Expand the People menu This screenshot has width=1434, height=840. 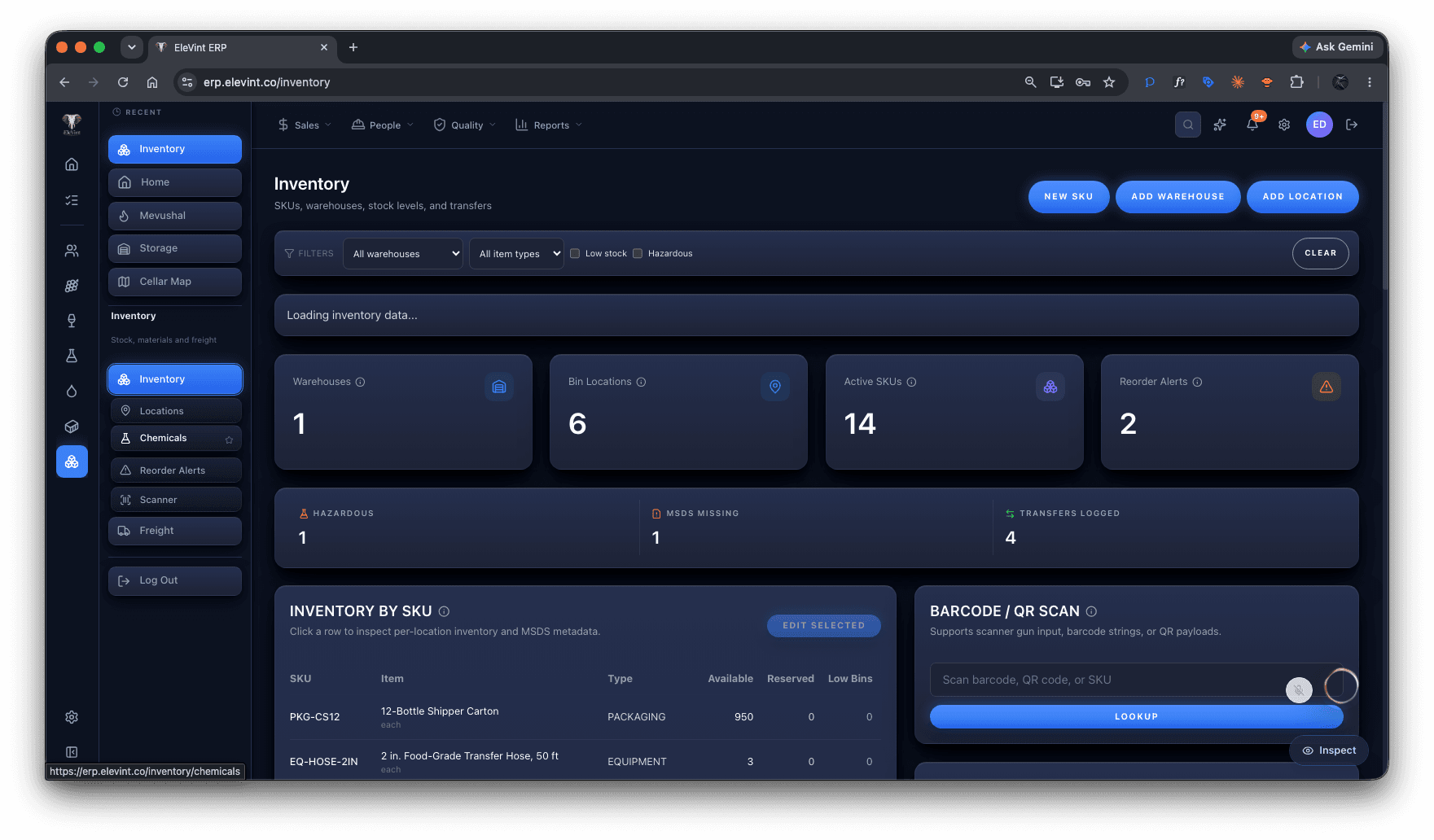pyautogui.click(x=383, y=125)
